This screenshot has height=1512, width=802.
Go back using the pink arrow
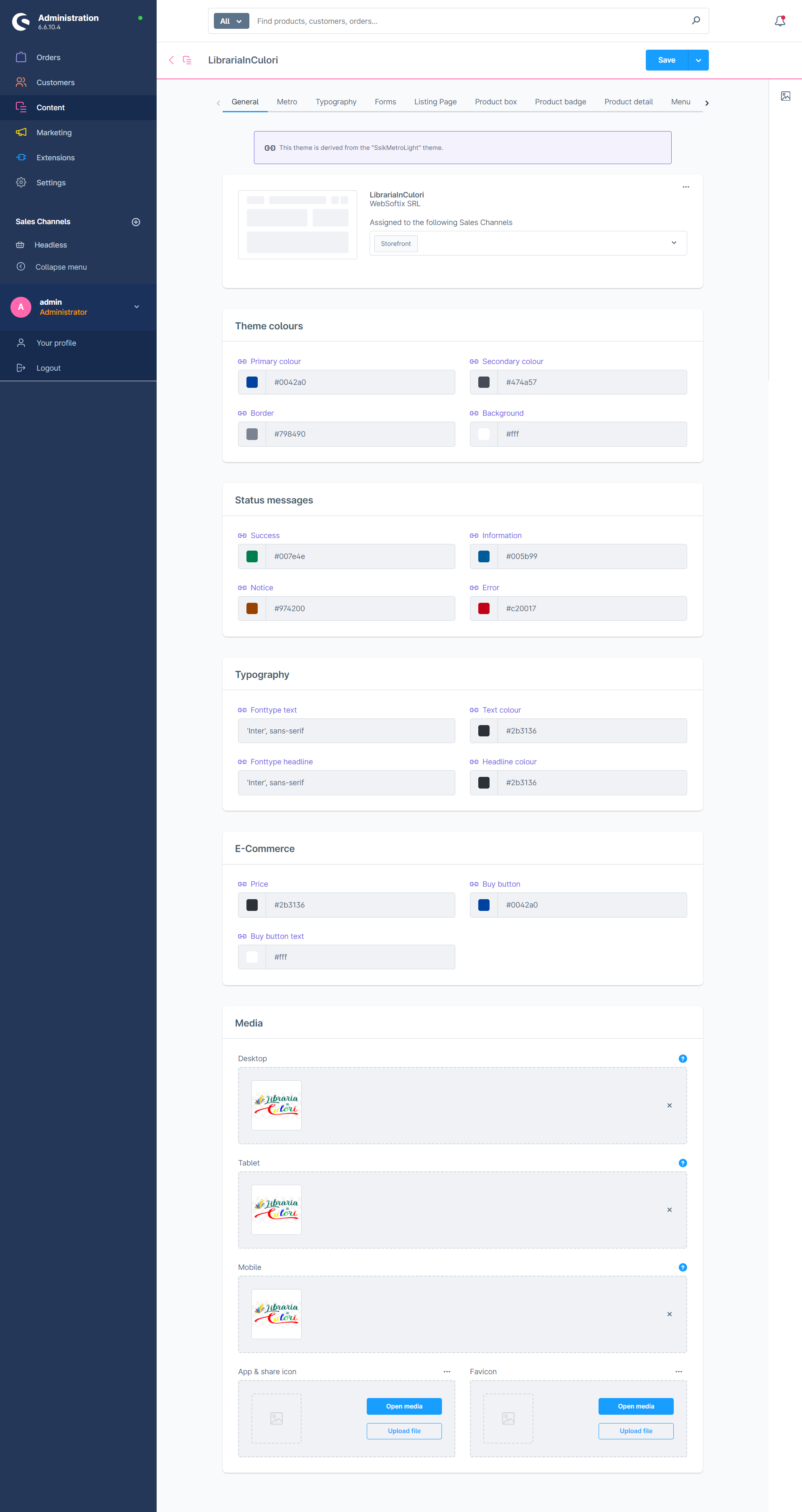pyautogui.click(x=171, y=60)
